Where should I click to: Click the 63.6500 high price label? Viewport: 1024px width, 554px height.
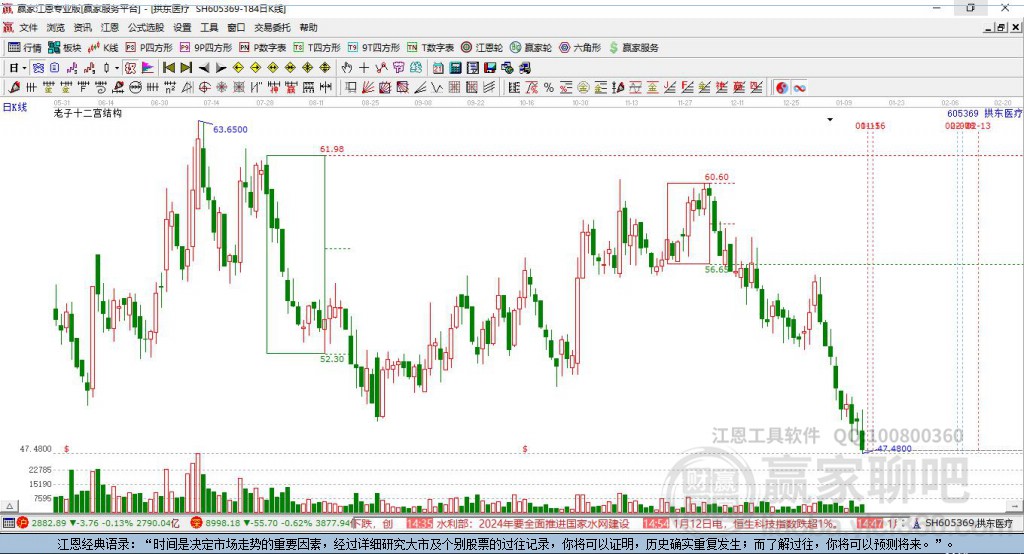click(x=231, y=129)
